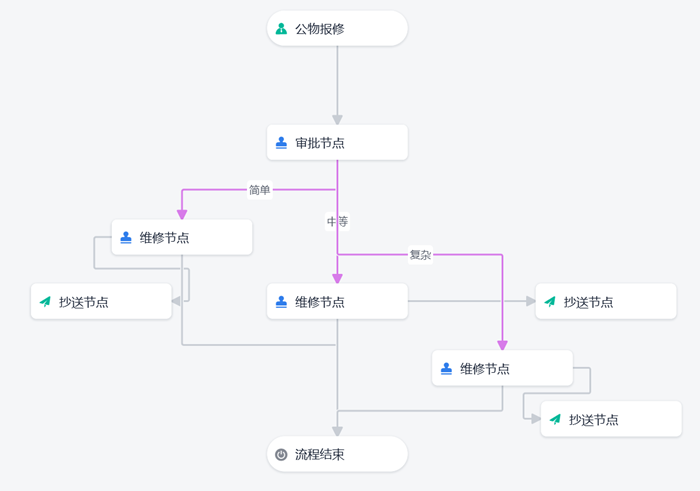Screen dimensions: 700x491
Task: Click the stamp icon on 审批节点
Action: 281,143
